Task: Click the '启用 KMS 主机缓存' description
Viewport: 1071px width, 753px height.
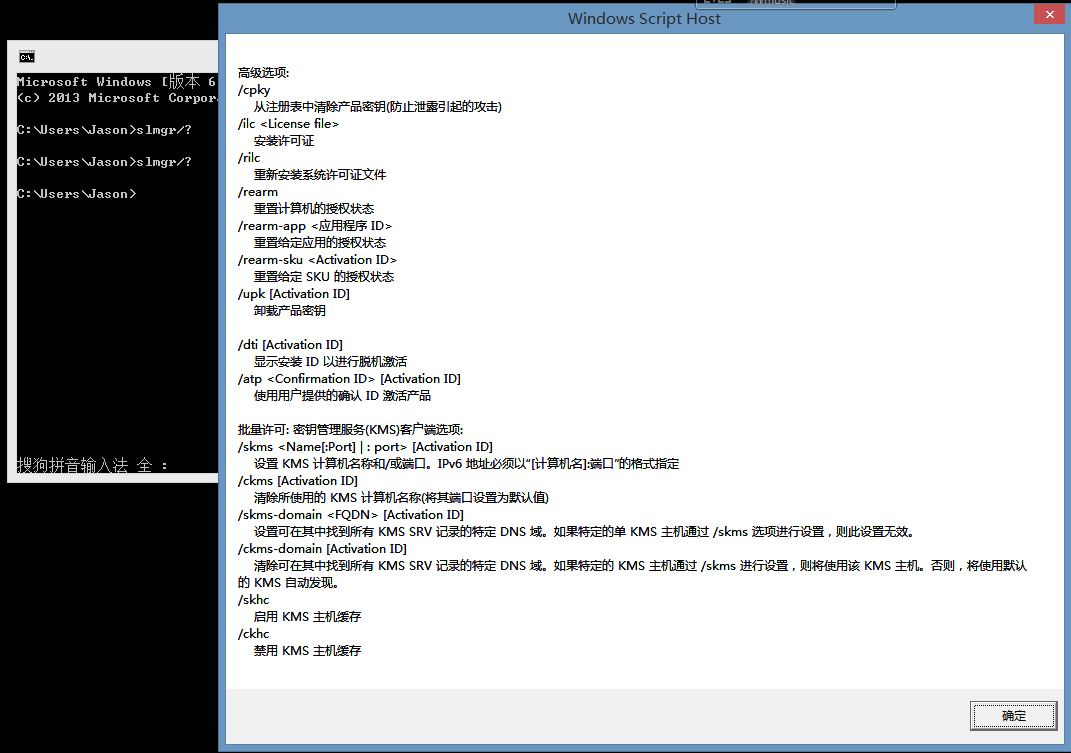Action: tap(307, 617)
